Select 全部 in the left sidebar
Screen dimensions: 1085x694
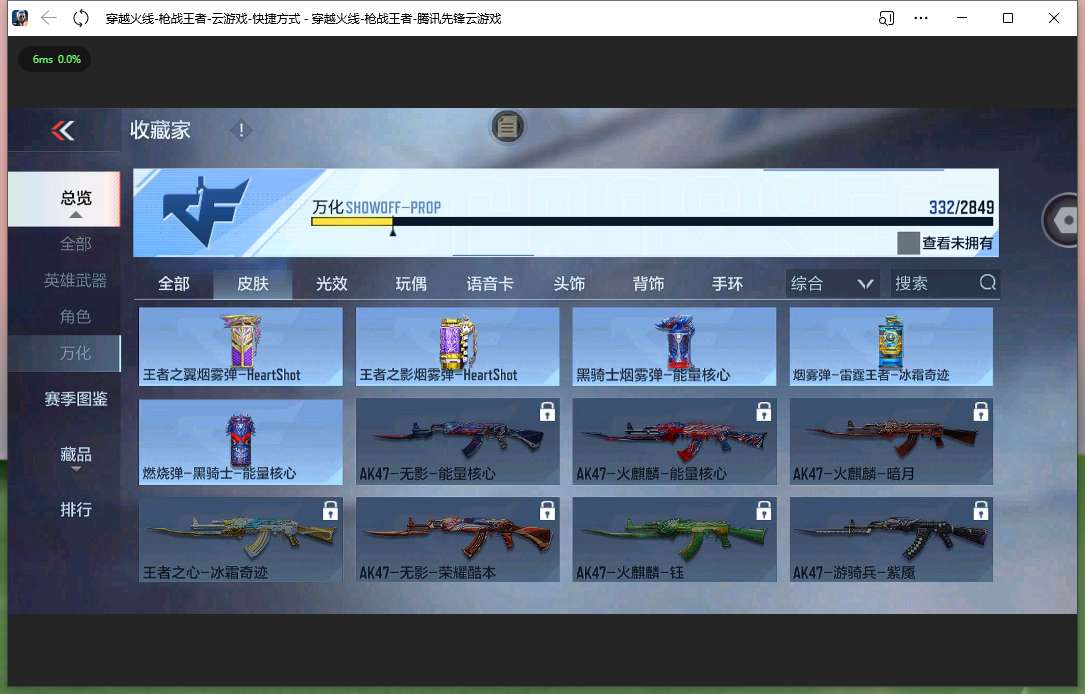(75, 244)
